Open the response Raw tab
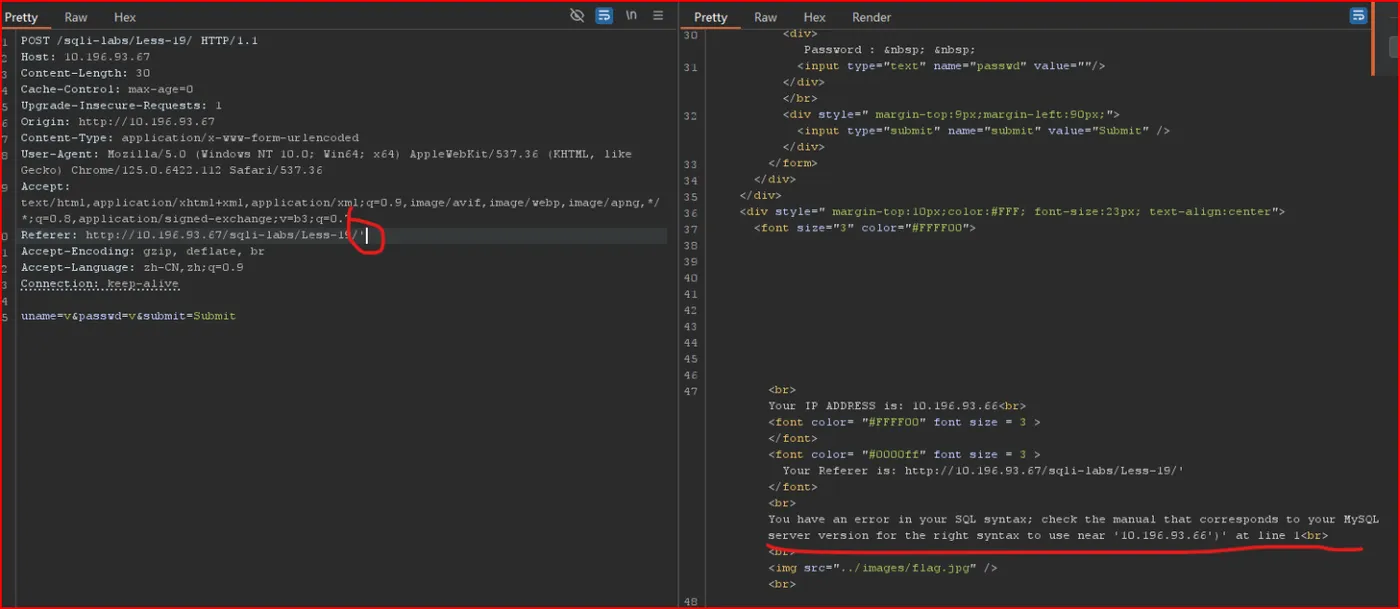Screen dimensions: 1400x609 pyautogui.click(x=765, y=17)
